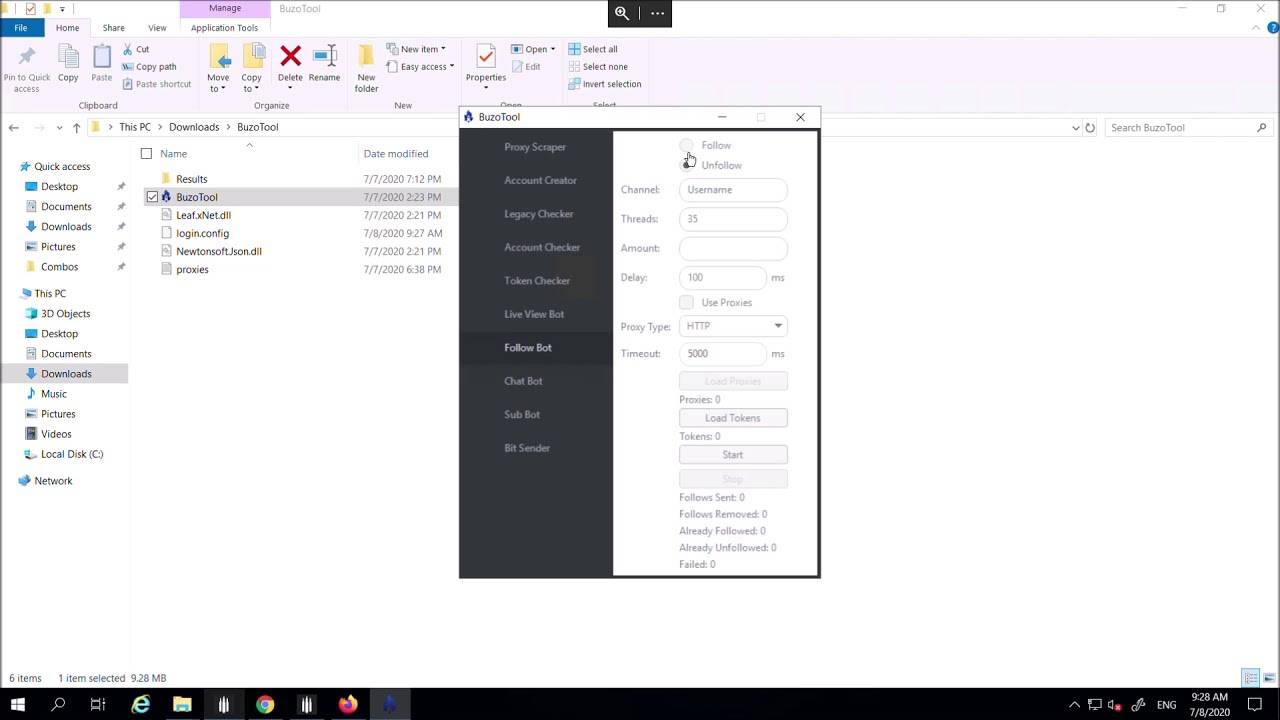Open recent locations dropdown near nav arrows

click(x=60, y=128)
